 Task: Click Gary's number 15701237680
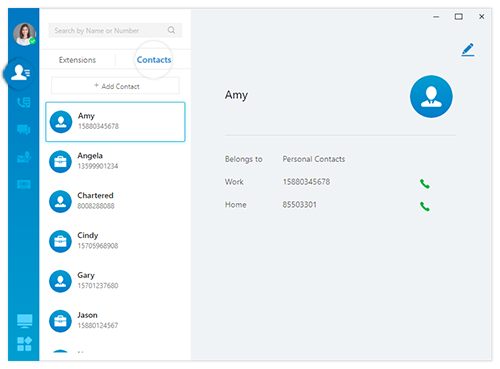(98, 285)
